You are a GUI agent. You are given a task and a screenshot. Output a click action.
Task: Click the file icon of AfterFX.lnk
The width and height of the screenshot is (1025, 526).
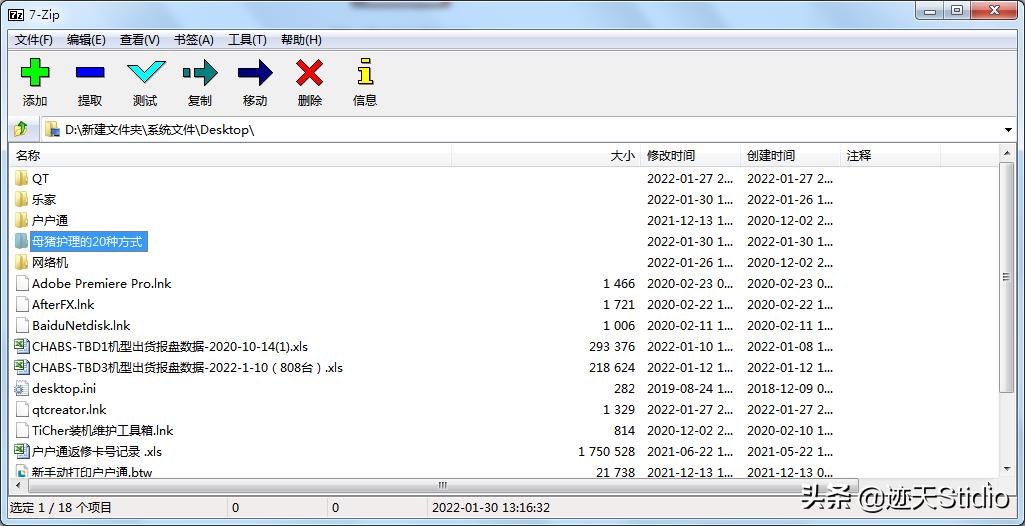pos(22,304)
